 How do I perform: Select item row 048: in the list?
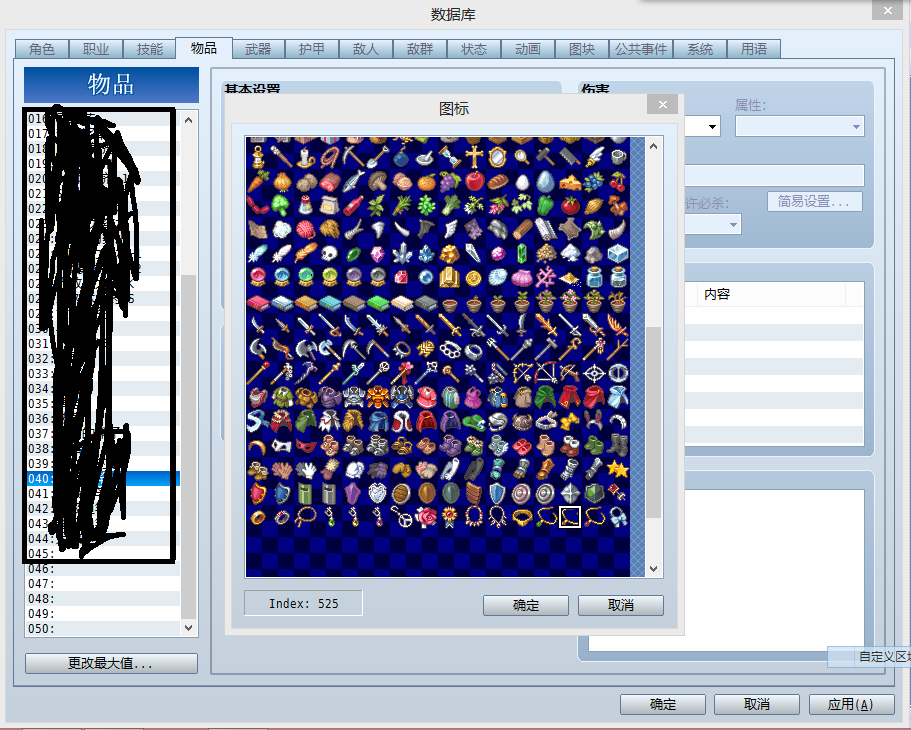(x=103, y=599)
